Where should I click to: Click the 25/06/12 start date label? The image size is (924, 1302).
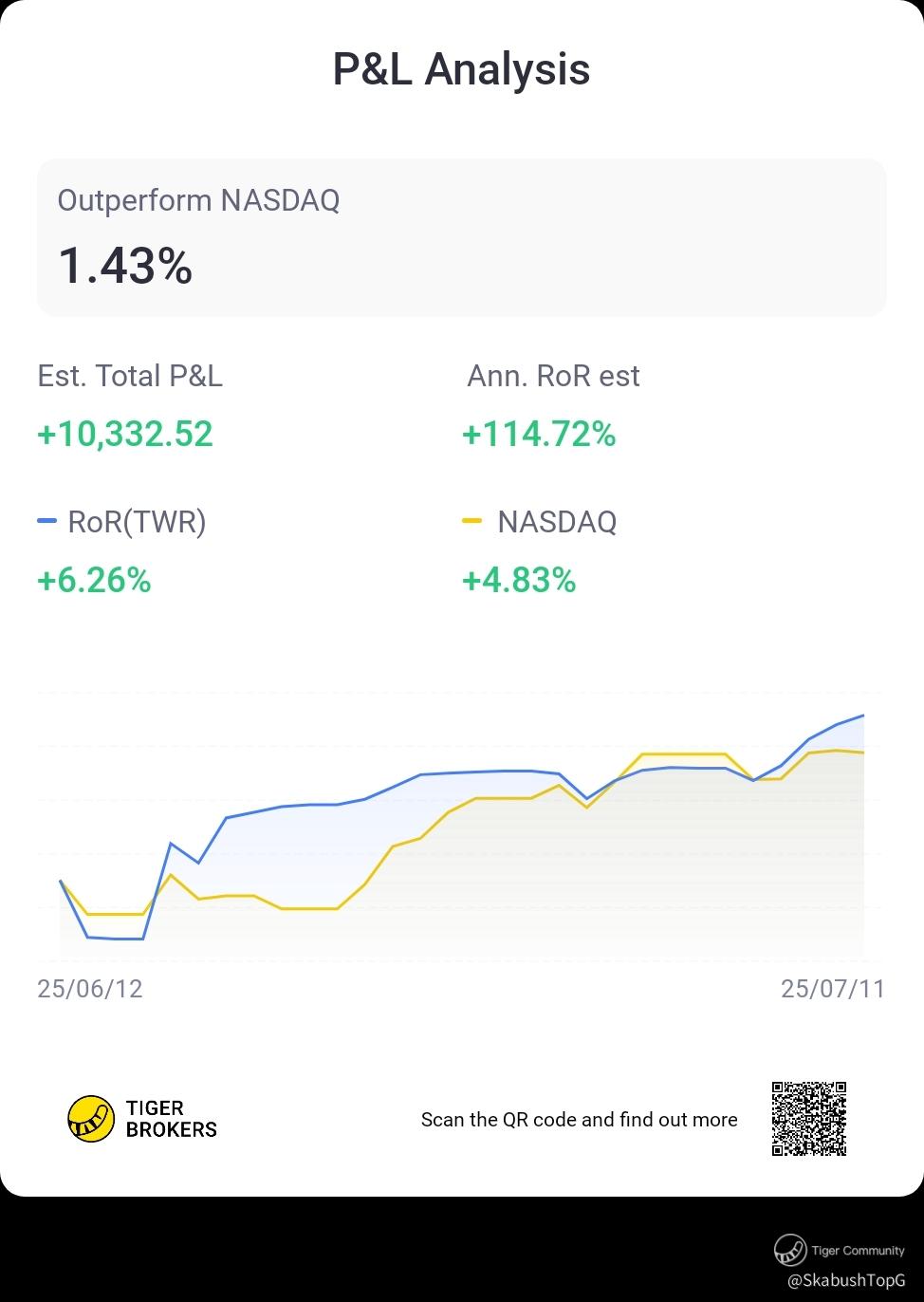click(x=90, y=989)
